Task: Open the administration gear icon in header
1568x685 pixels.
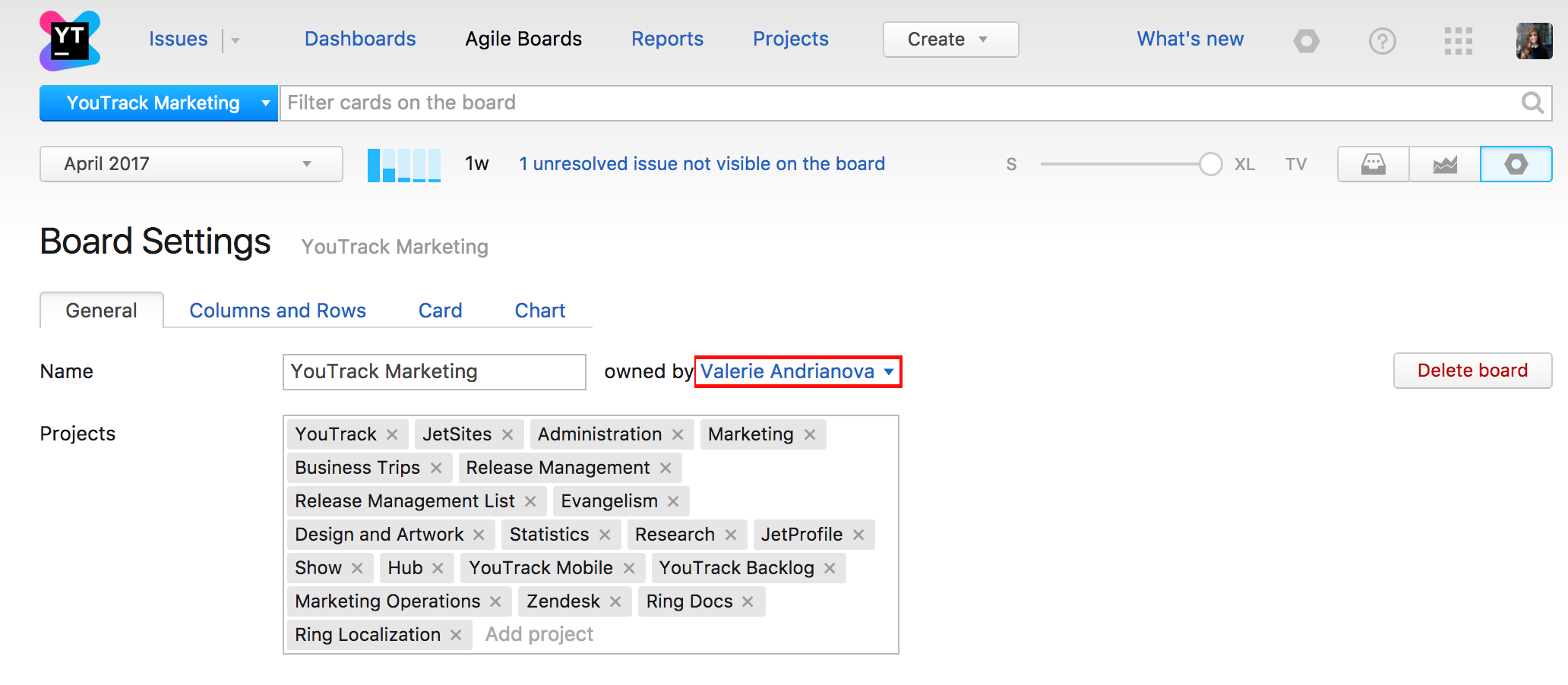Action: 1306,40
